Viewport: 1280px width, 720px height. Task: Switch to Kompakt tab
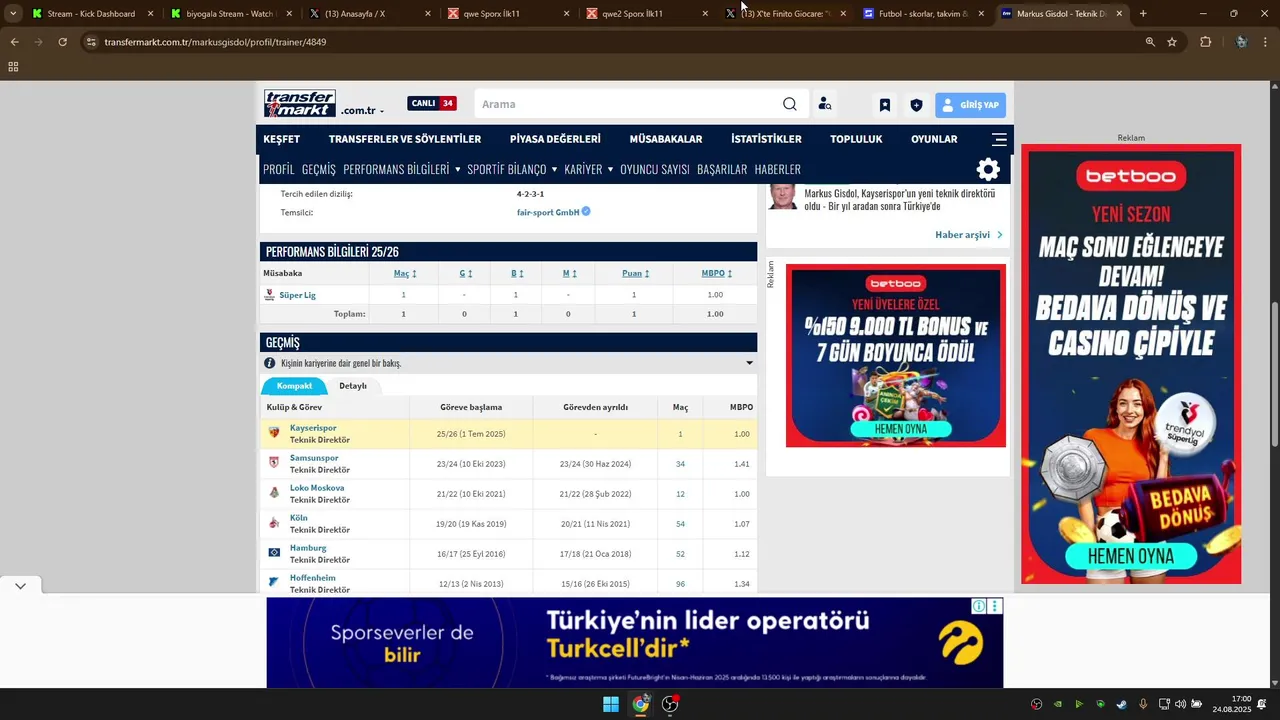click(x=294, y=386)
